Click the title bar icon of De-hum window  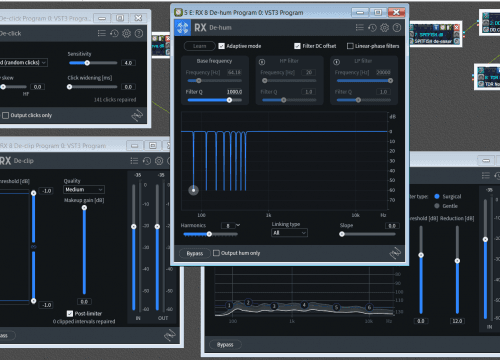(179, 13)
